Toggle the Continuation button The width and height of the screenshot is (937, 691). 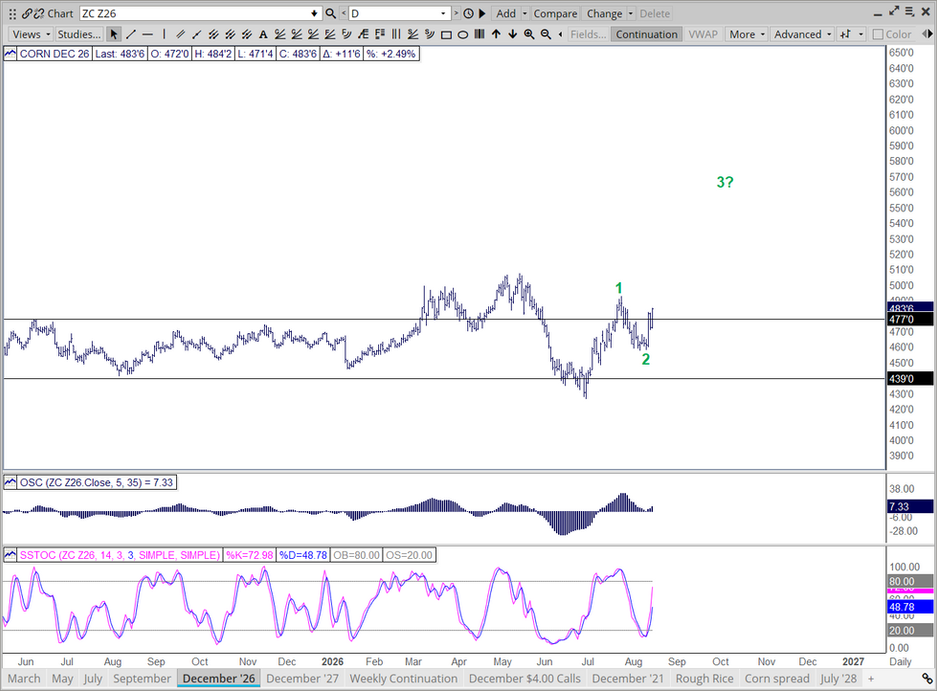coord(647,34)
